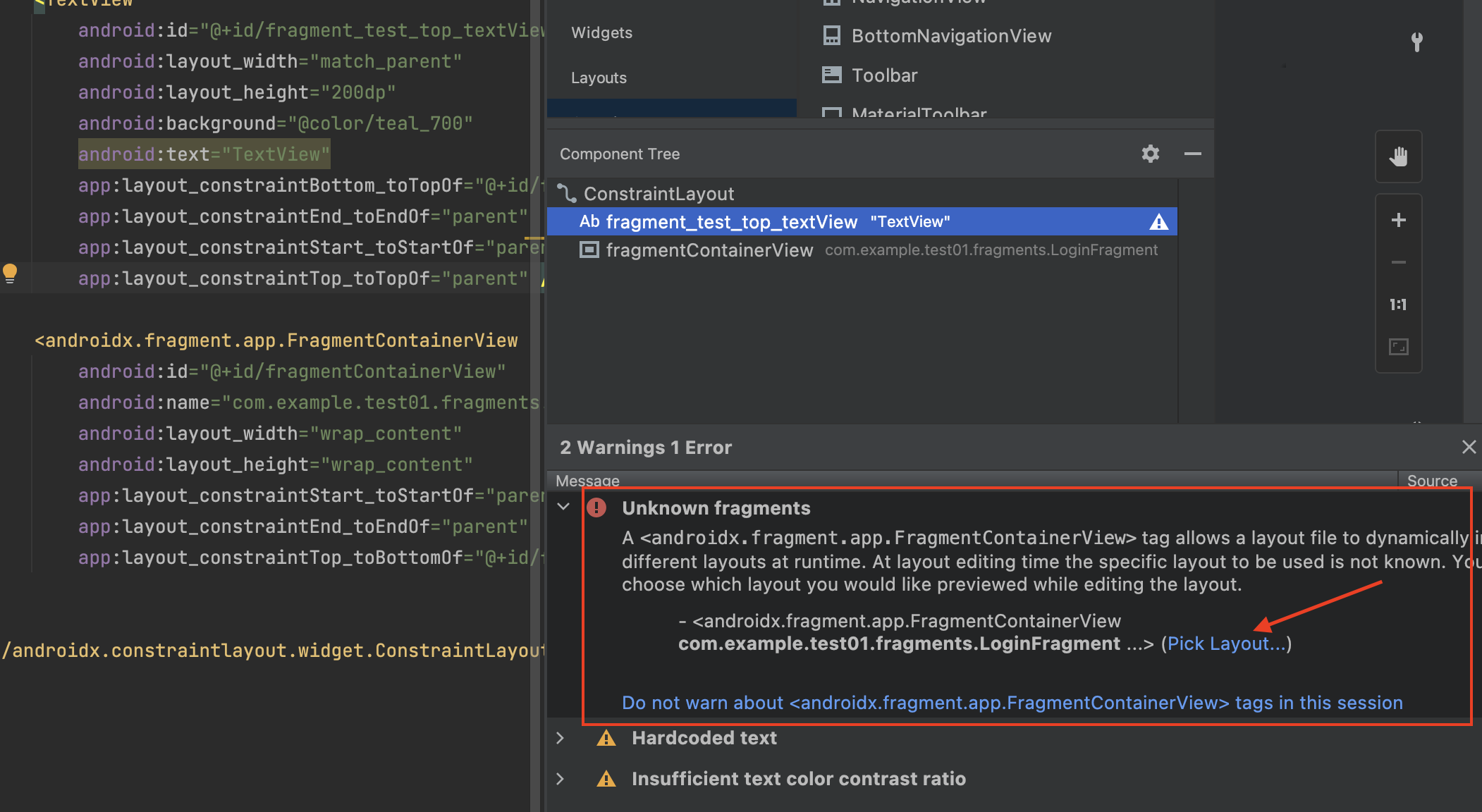Expand the Hardcoded text warning
The image size is (1482, 812).
click(561, 738)
